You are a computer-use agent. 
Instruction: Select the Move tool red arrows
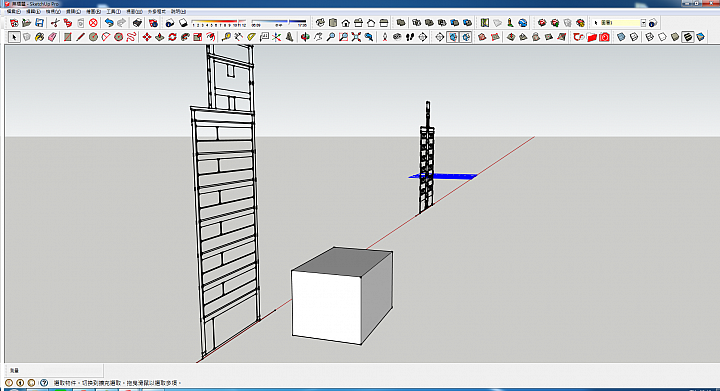coord(147,37)
